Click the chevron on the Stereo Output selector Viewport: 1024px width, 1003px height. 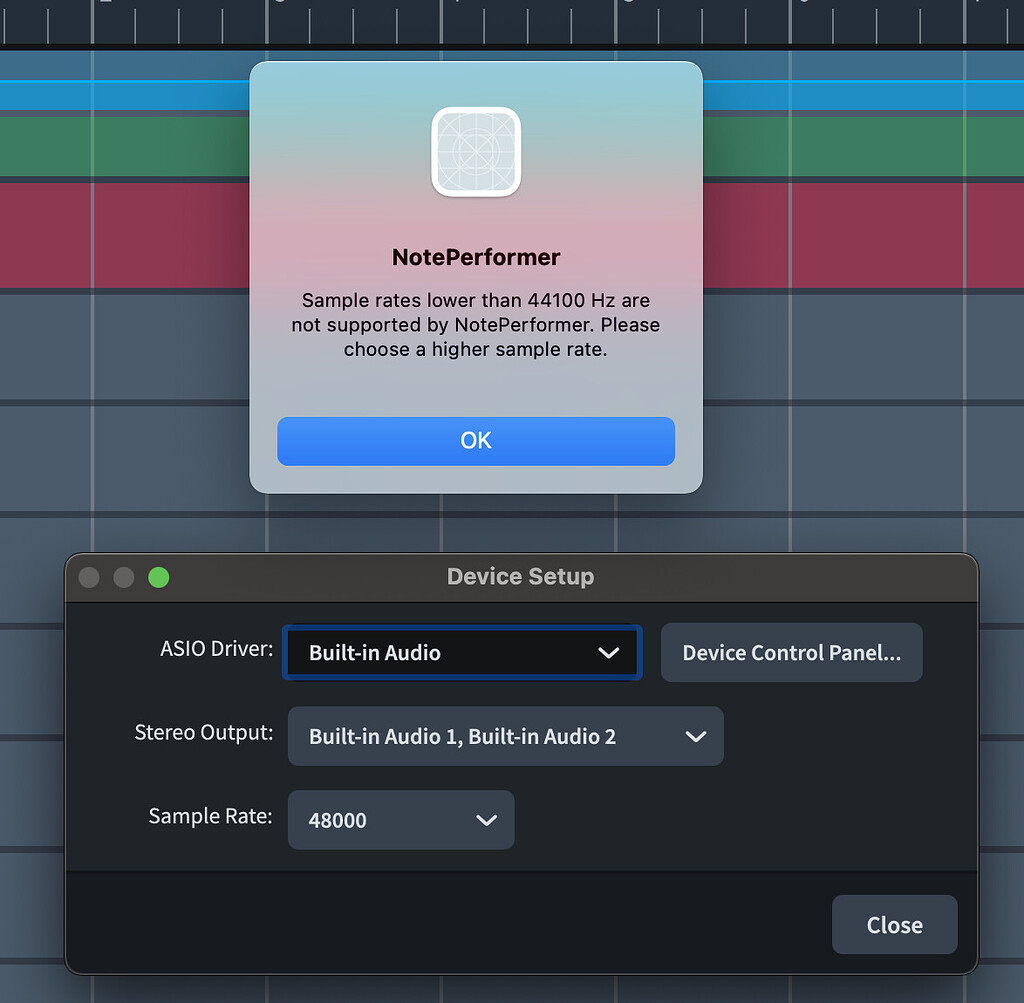coord(697,736)
